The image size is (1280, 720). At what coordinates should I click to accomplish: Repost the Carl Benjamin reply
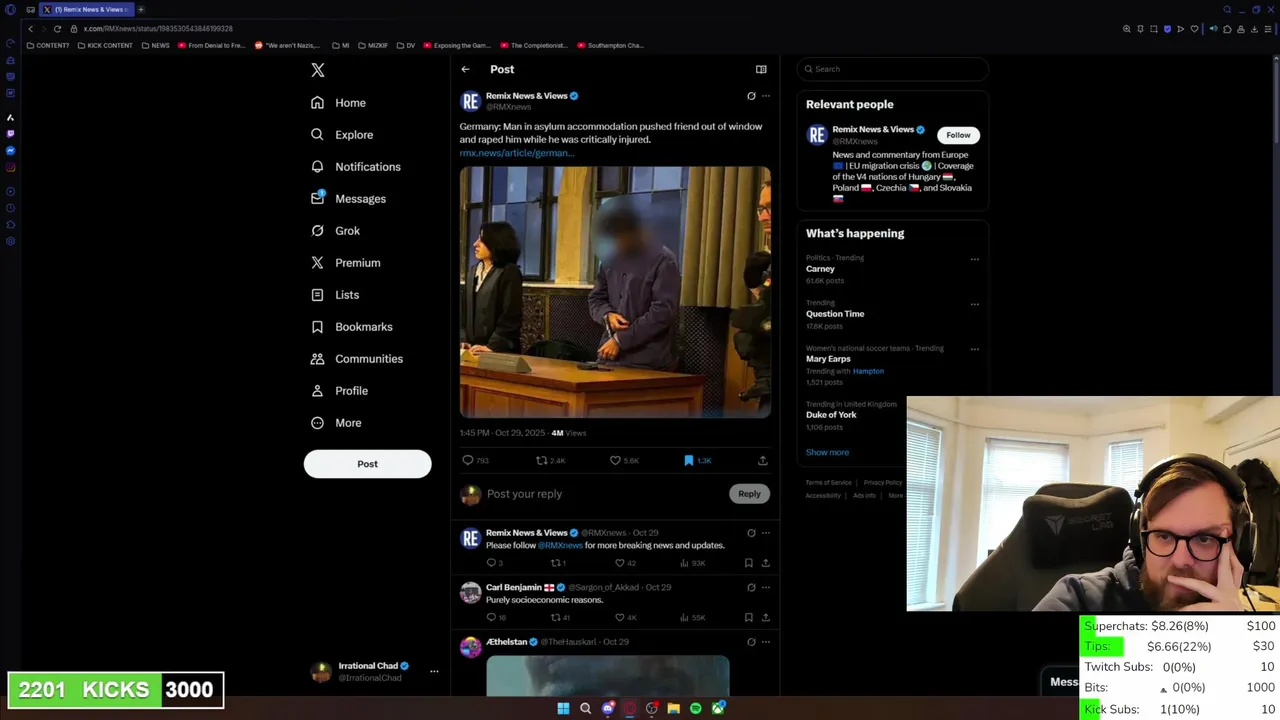pyautogui.click(x=556, y=617)
